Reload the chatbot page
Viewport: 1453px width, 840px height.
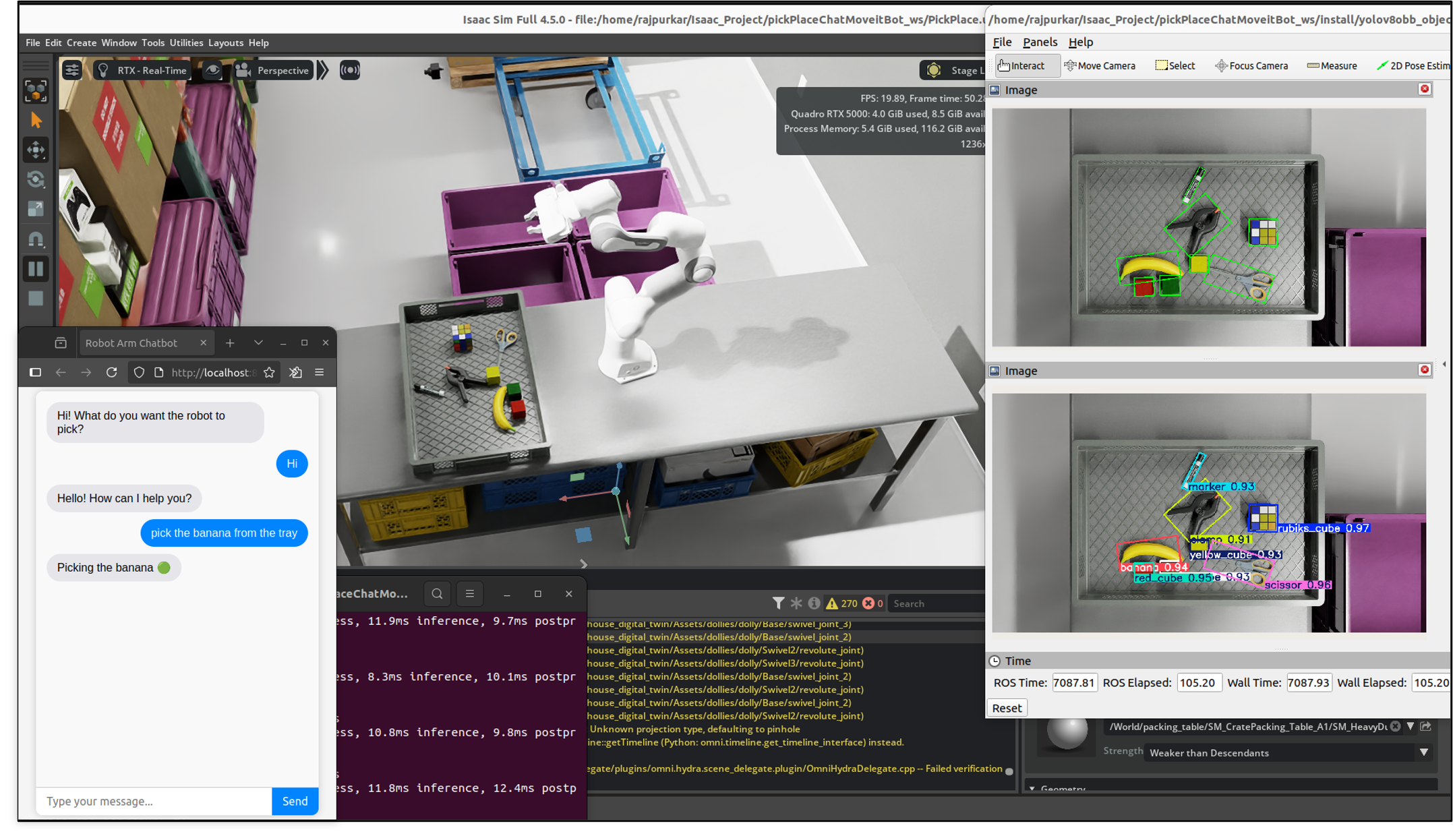pyautogui.click(x=111, y=372)
